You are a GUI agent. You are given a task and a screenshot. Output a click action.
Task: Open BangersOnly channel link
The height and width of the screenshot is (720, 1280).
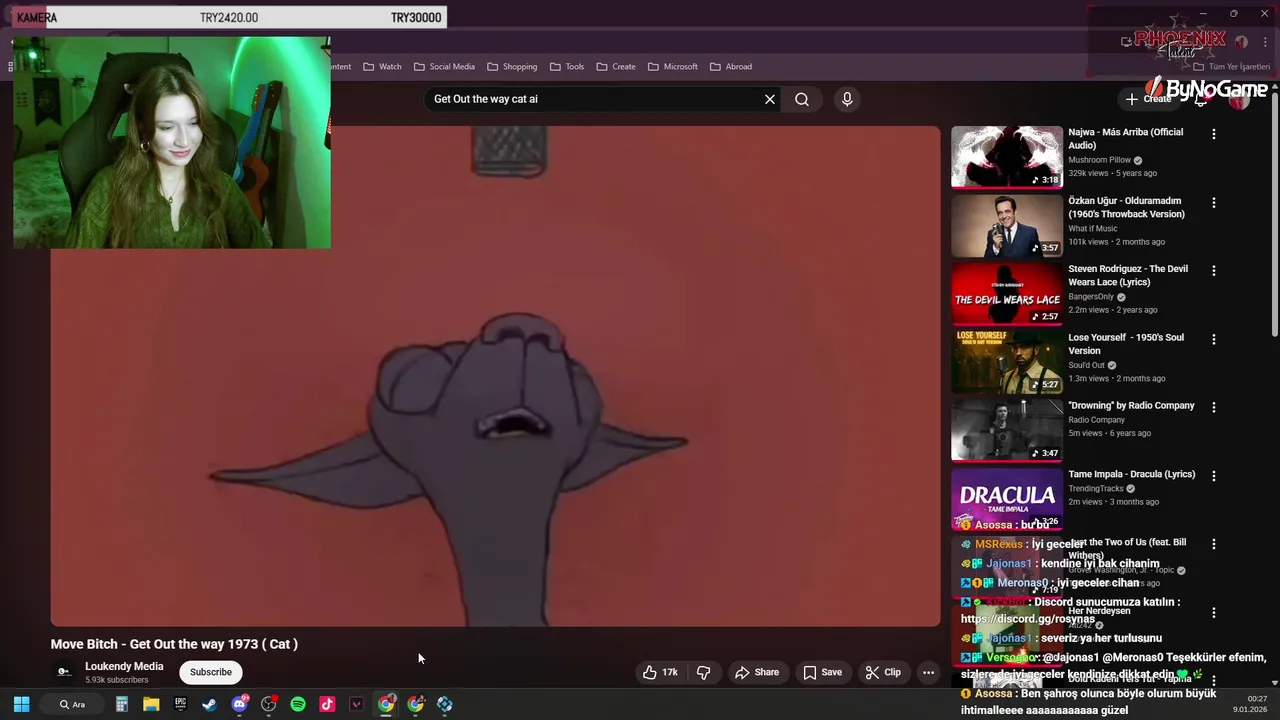1091,297
